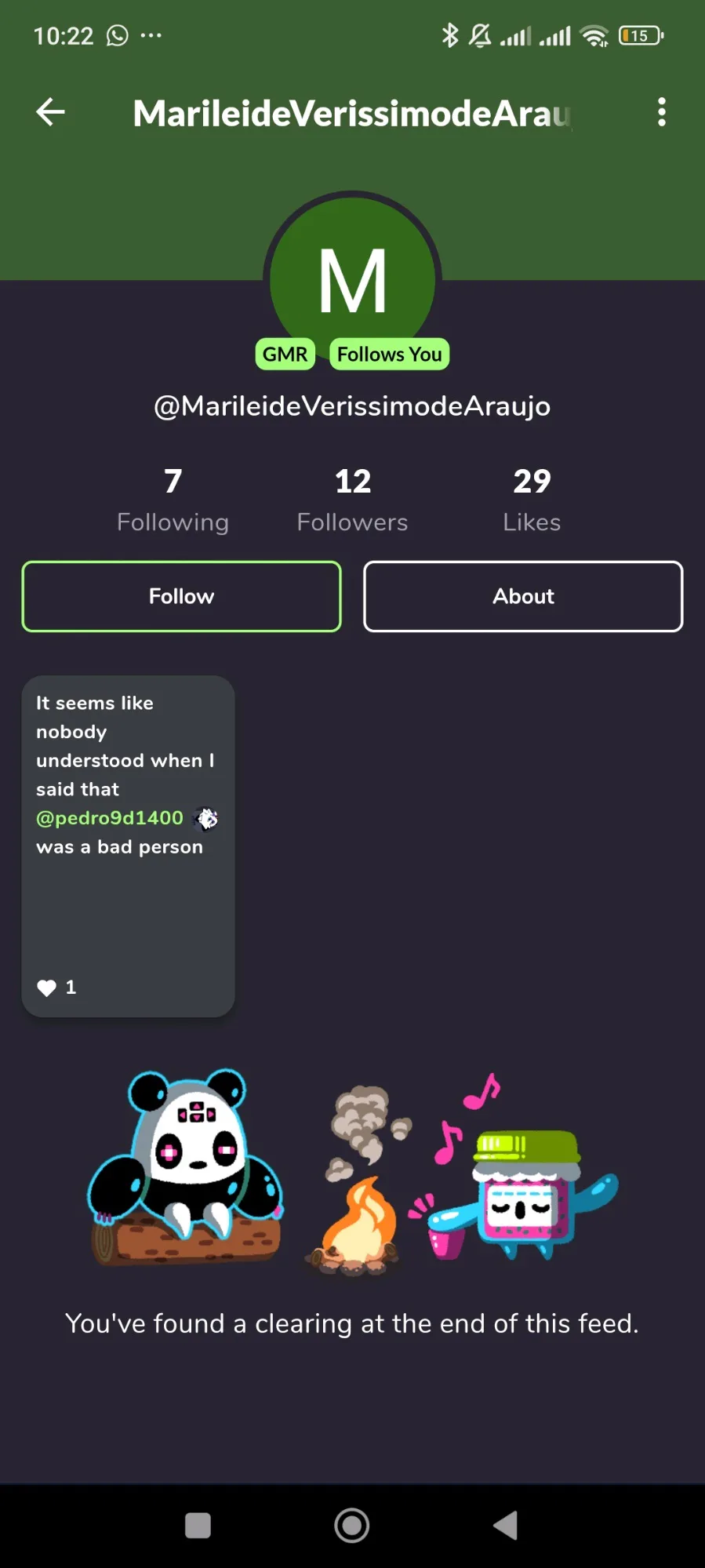Screen dimensions: 705x1568
Task: Tap the GMR badge
Action: point(285,355)
